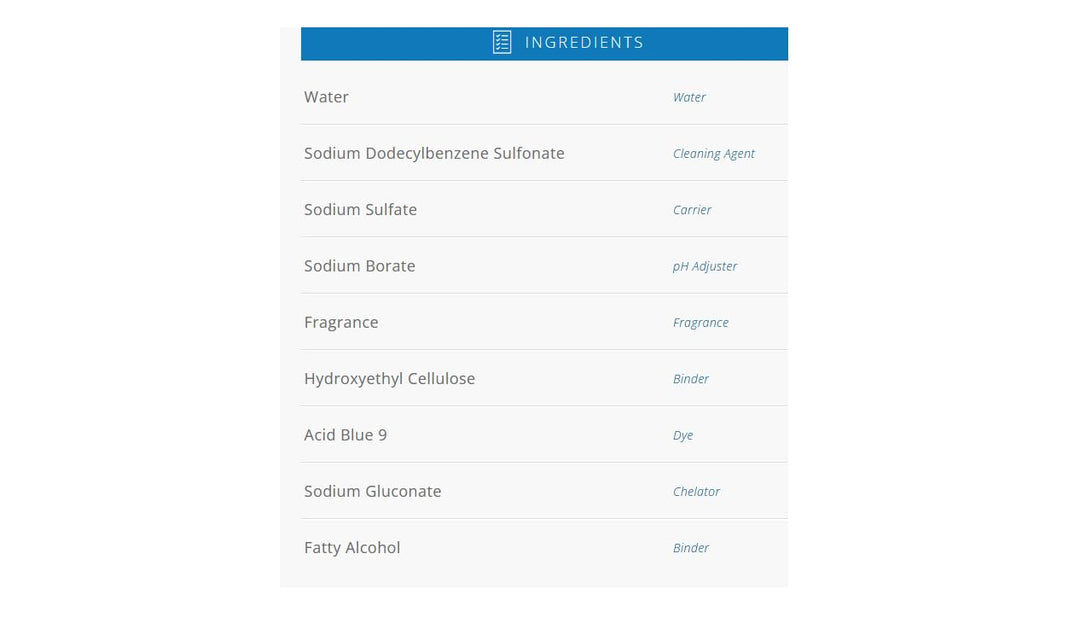The image size is (1080, 618).
Task: Select the Water ingredient name
Action: tap(326, 97)
